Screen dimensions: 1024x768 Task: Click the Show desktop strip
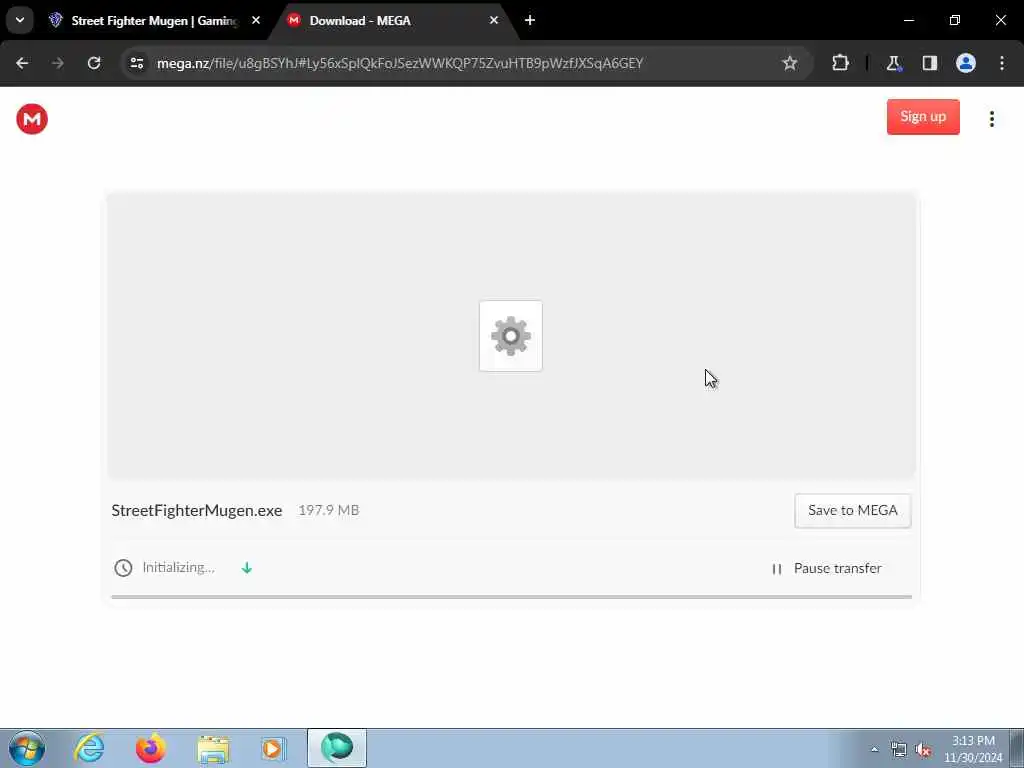[1017, 748]
